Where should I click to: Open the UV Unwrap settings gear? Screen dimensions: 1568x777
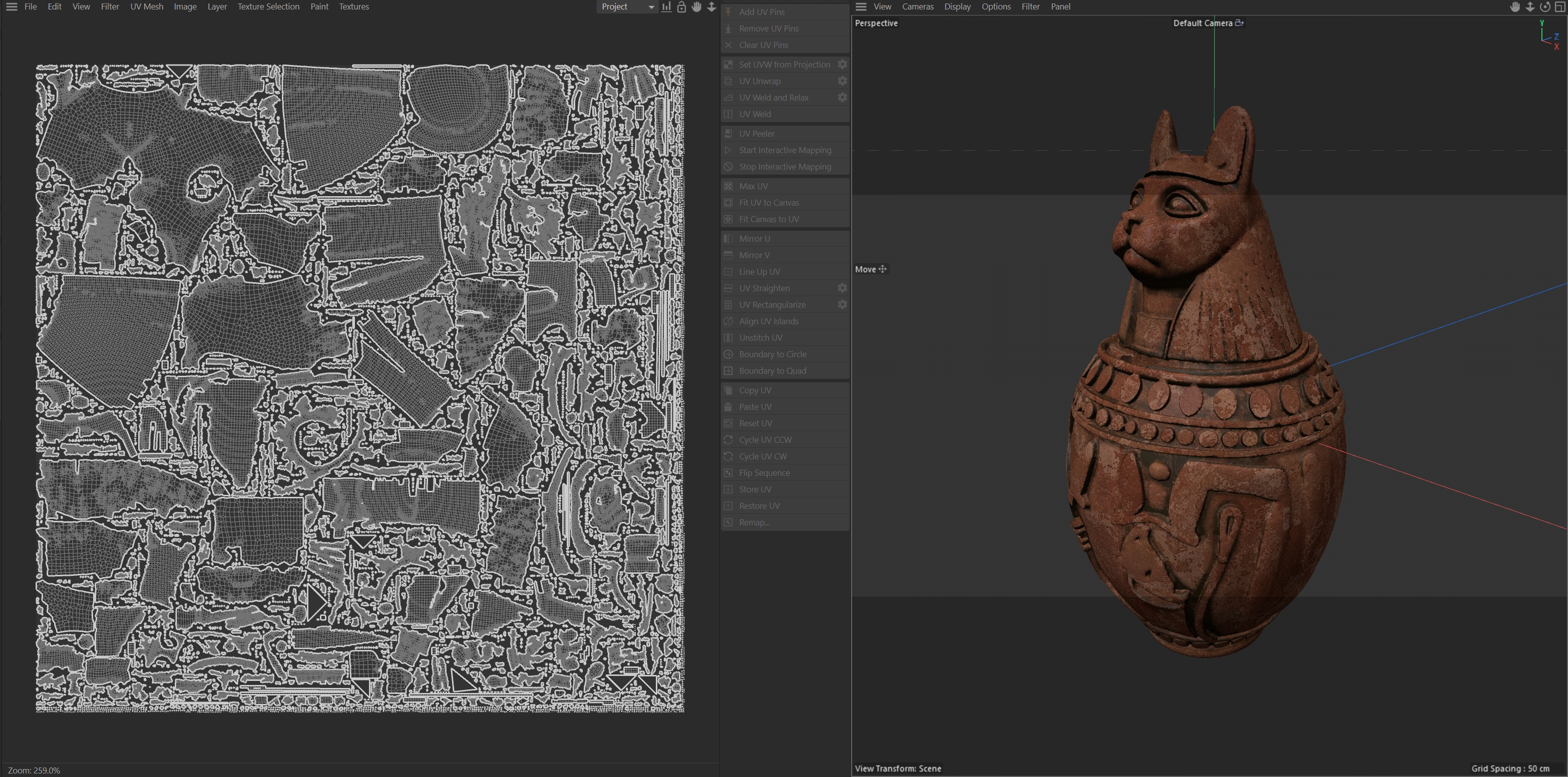843,81
